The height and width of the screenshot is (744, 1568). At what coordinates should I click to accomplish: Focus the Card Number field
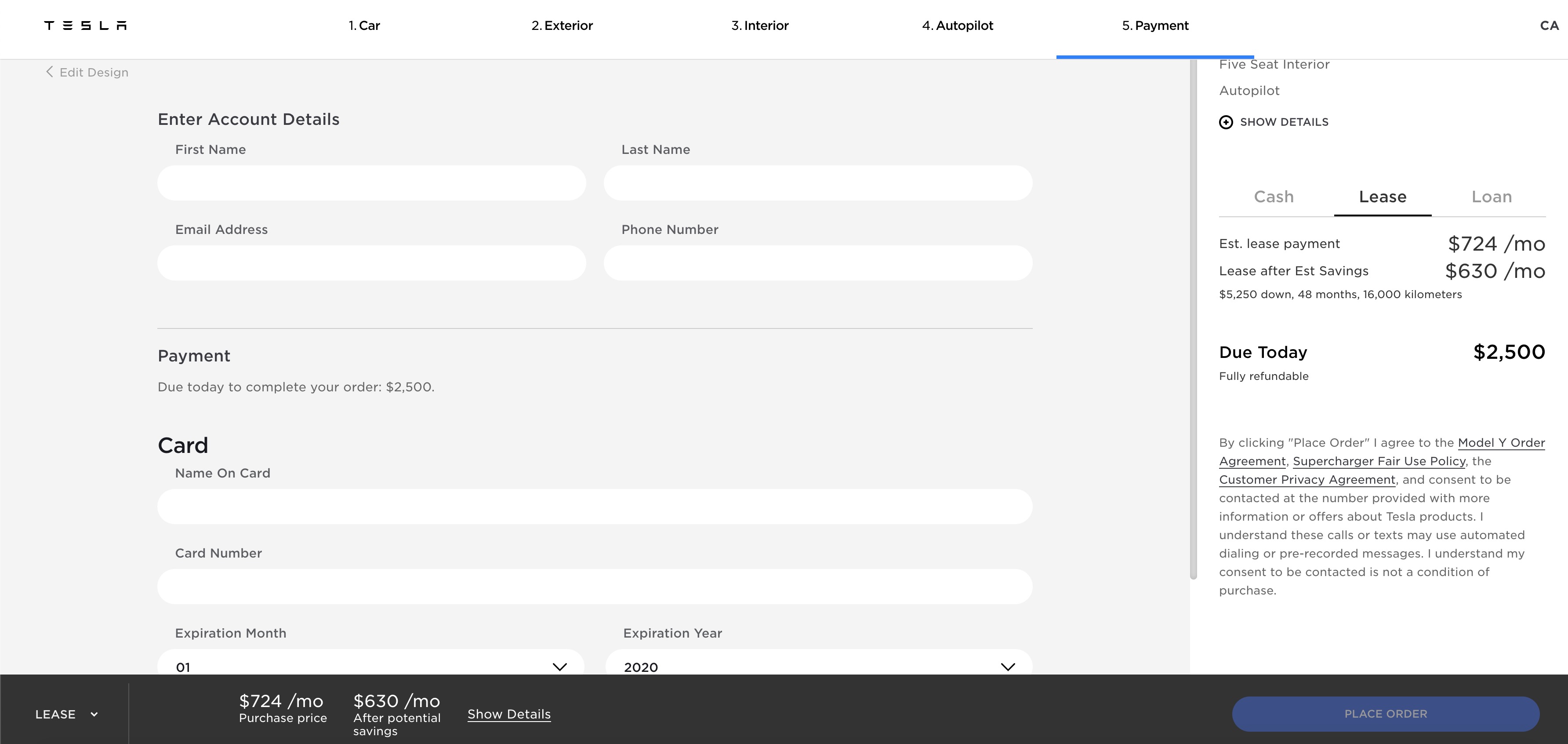(594, 586)
